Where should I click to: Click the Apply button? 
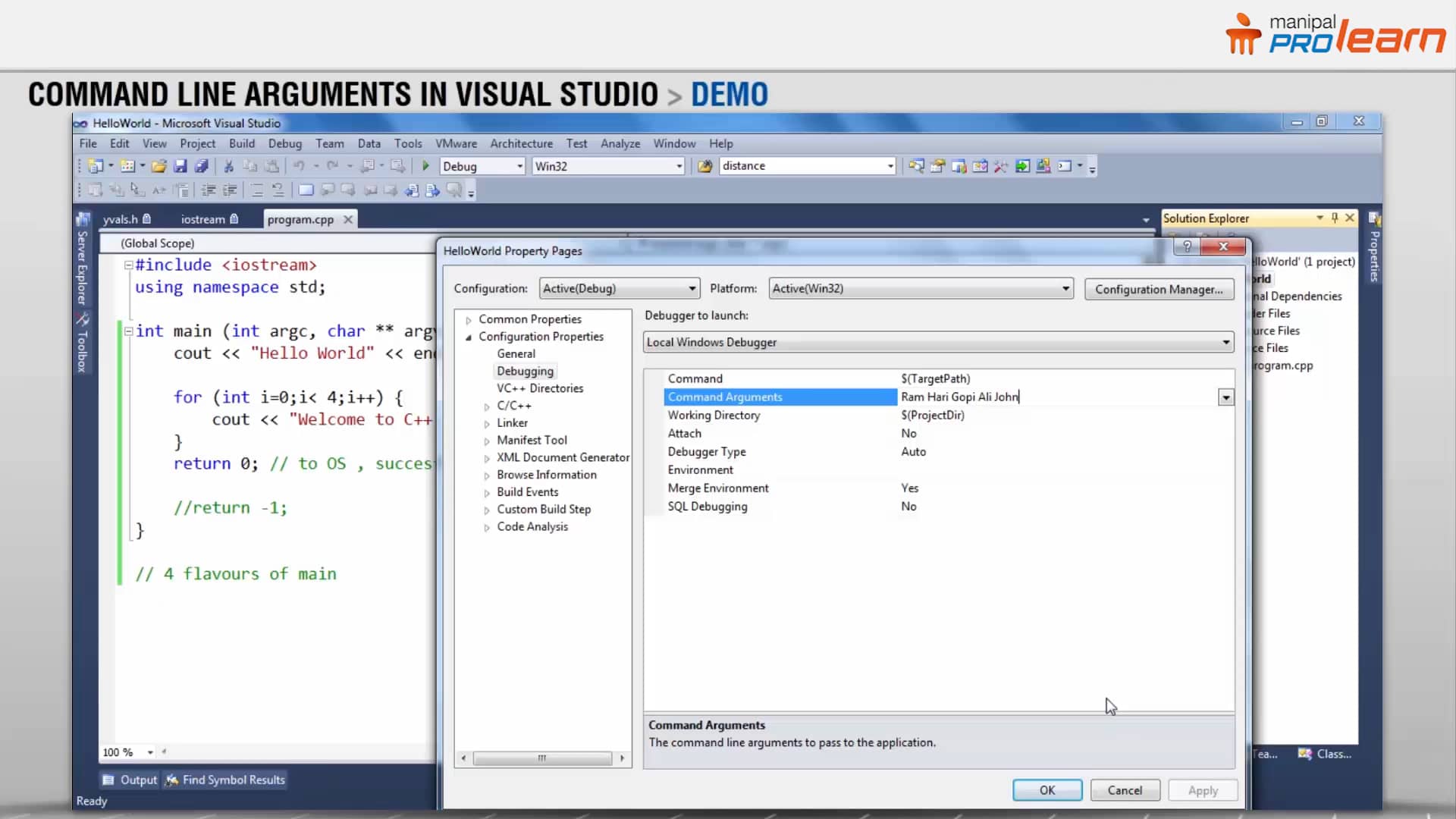pyautogui.click(x=1203, y=789)
